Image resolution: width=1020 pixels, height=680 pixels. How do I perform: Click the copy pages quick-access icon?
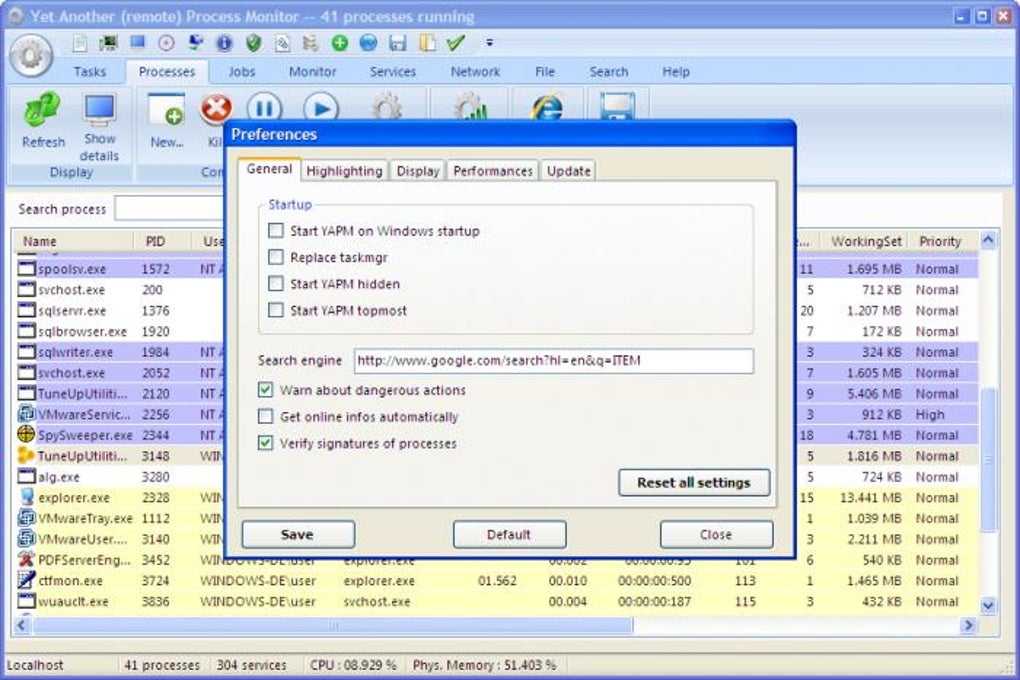coord(427,44)
